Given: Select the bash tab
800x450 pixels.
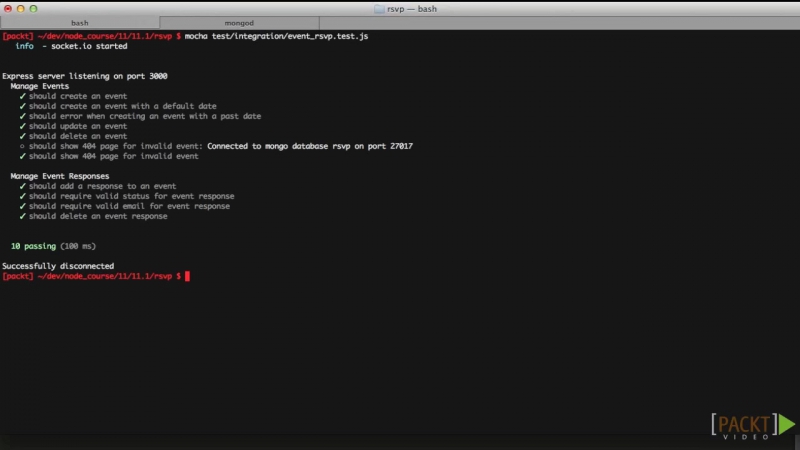Looking at the screenshot, I should [80, 23].
